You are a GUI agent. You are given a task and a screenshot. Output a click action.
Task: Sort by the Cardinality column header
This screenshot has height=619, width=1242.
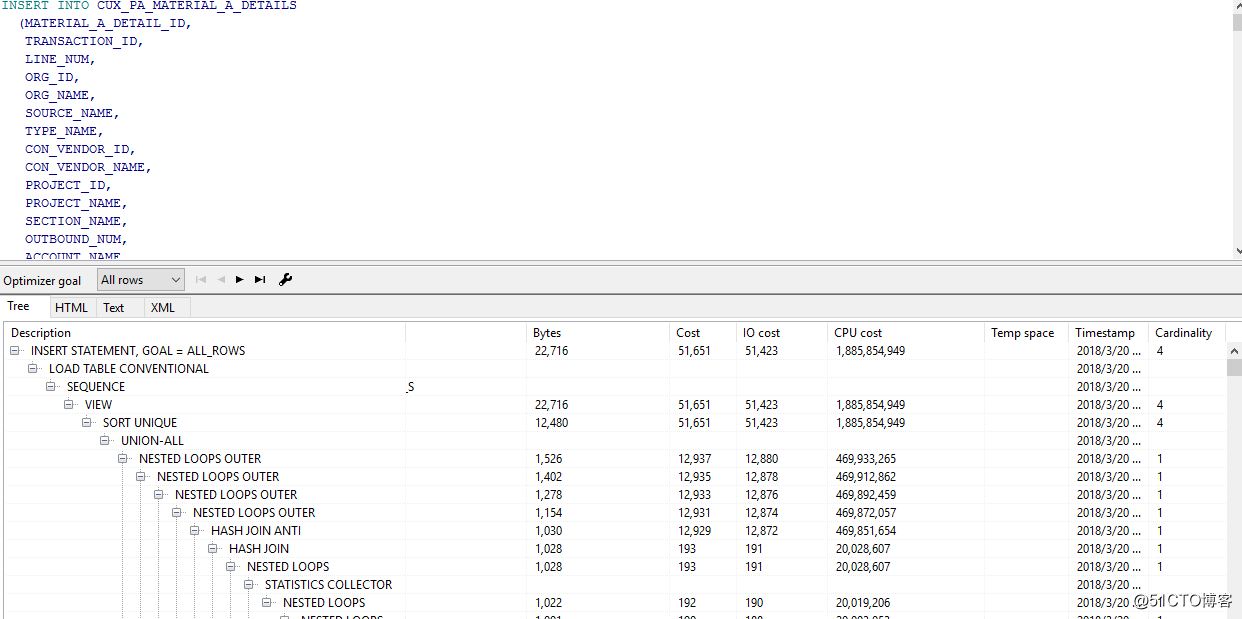click(x=1186, y=333)
